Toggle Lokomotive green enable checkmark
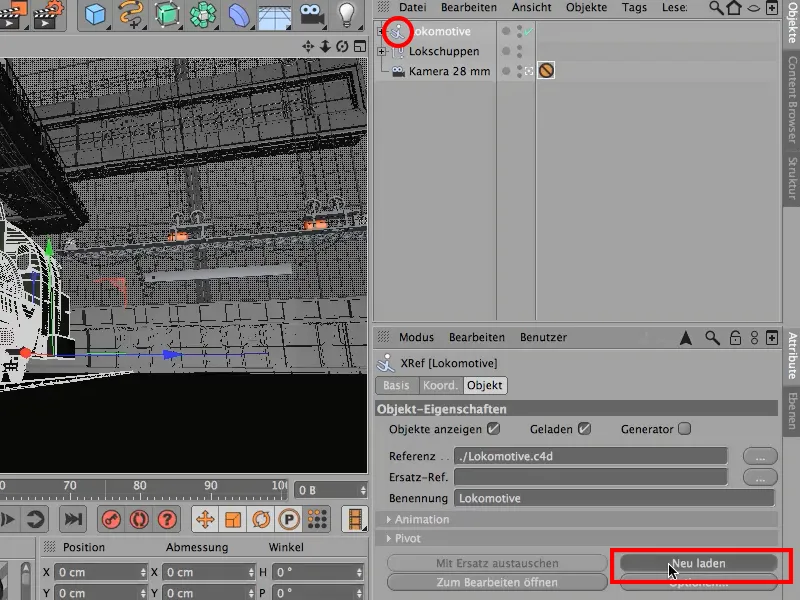800x600 pixels. (x=529, y=31)
